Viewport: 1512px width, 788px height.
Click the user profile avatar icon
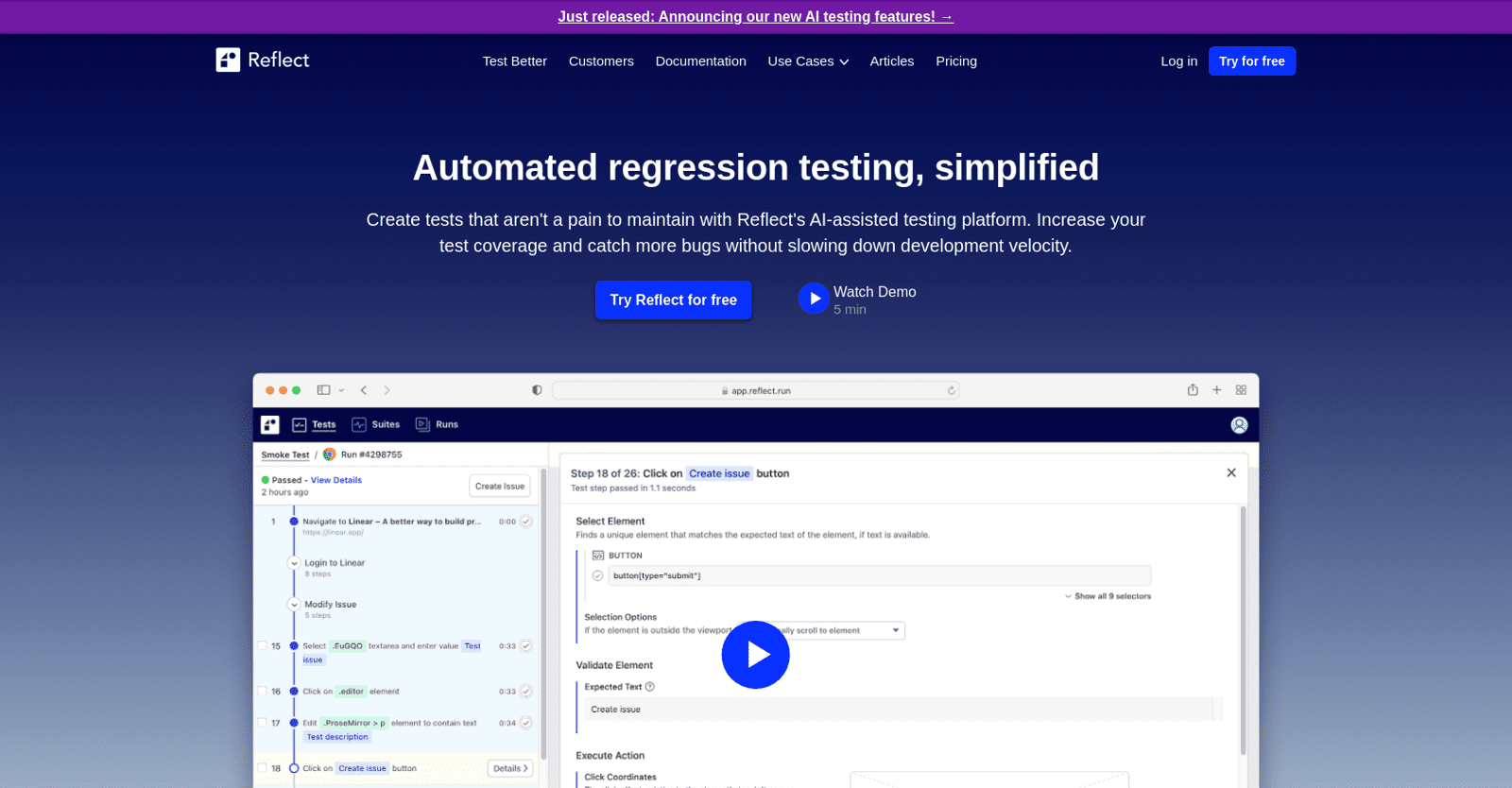point(1239,425)
